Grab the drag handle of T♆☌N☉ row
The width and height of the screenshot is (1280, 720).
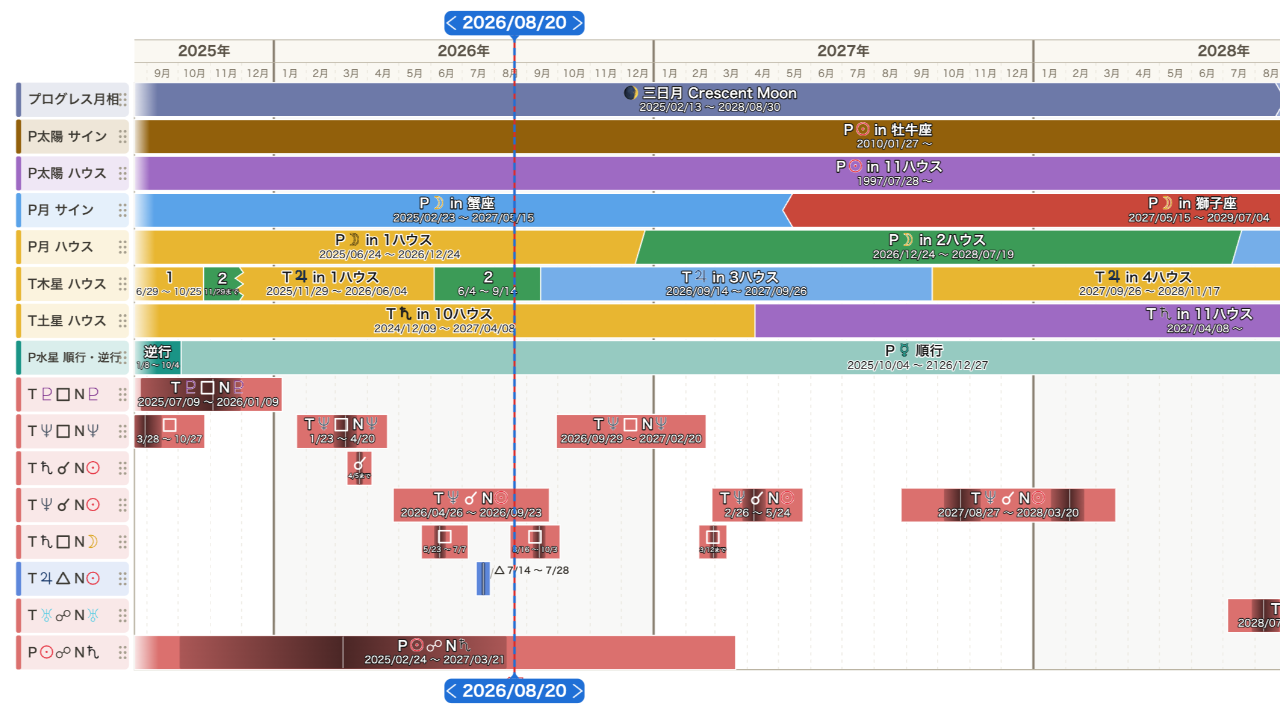(x=123, y=505)
